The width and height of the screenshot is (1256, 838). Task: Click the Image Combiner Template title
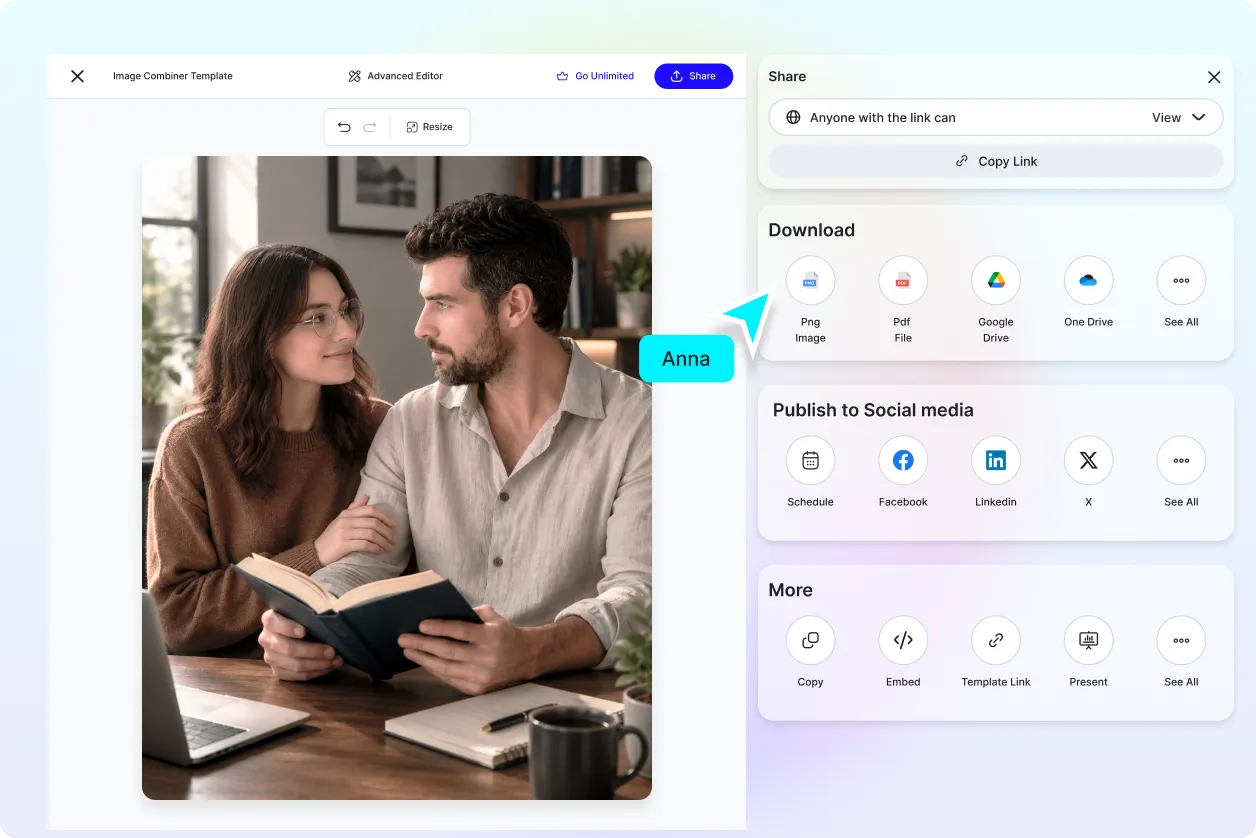(173, 76)
